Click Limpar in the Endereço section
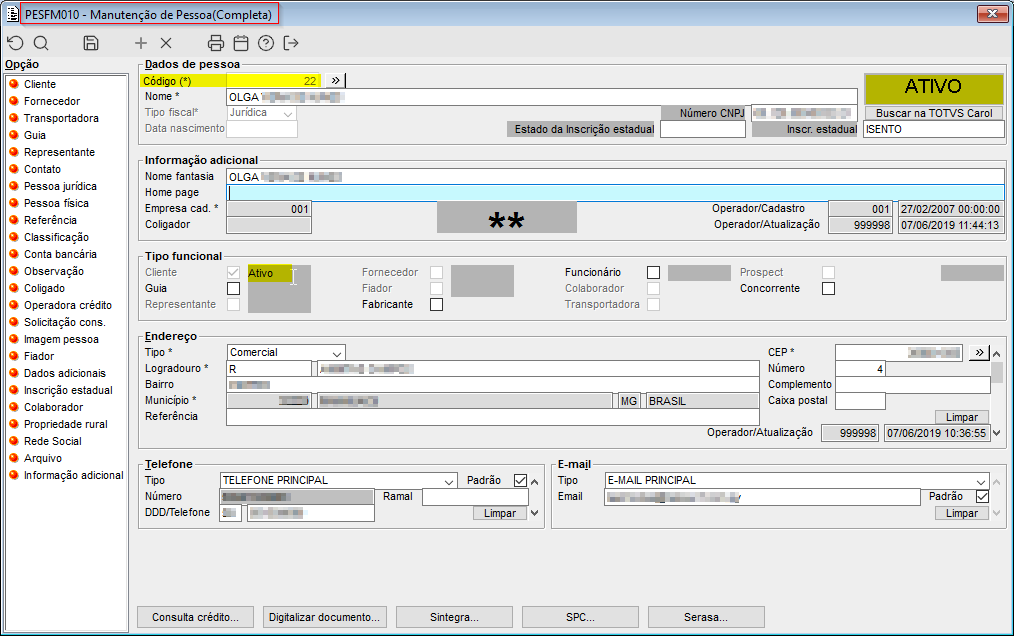The height and width of the screenshot is (636, 1014). coord(962,417)
